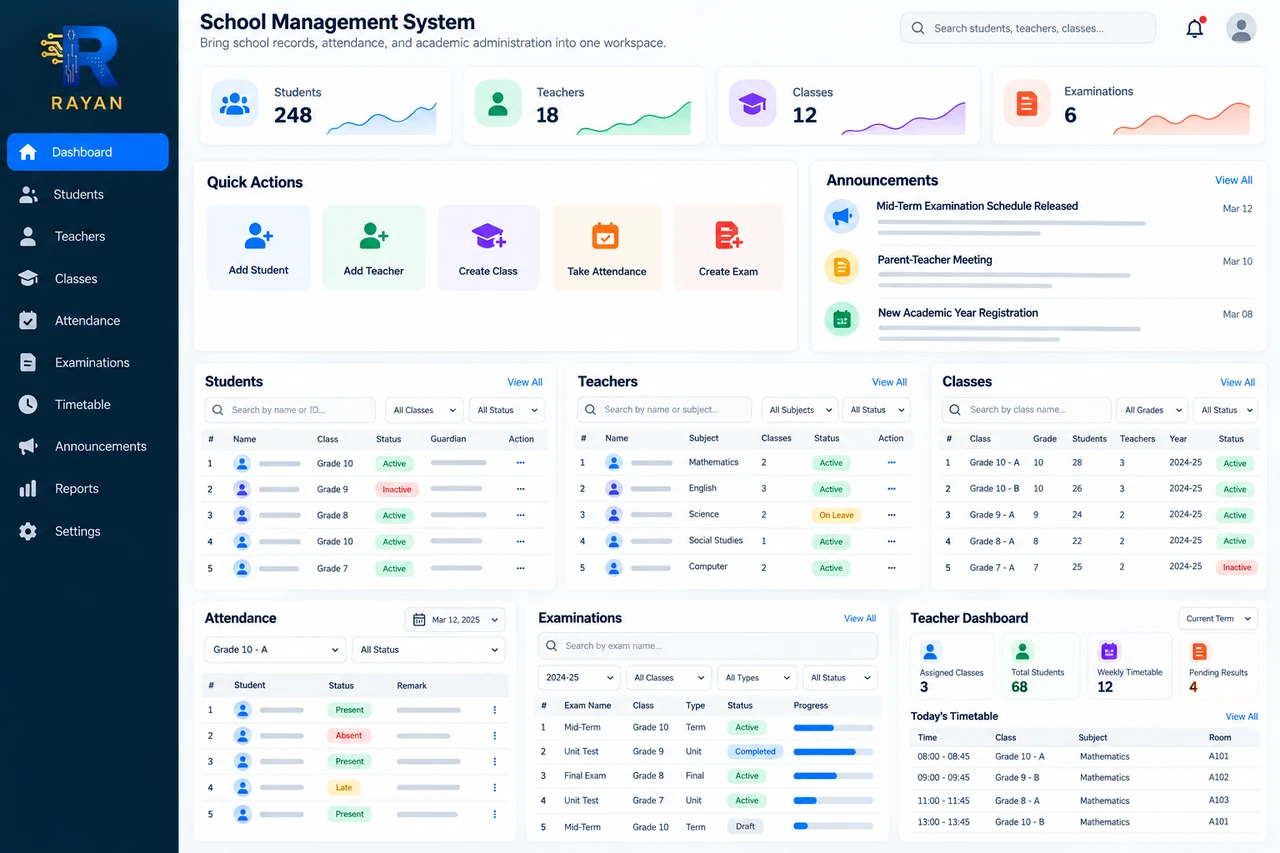This screenshot has height=853, width=1280.
Task: Open notifications bell icon
Action: tap(1195, 28)
